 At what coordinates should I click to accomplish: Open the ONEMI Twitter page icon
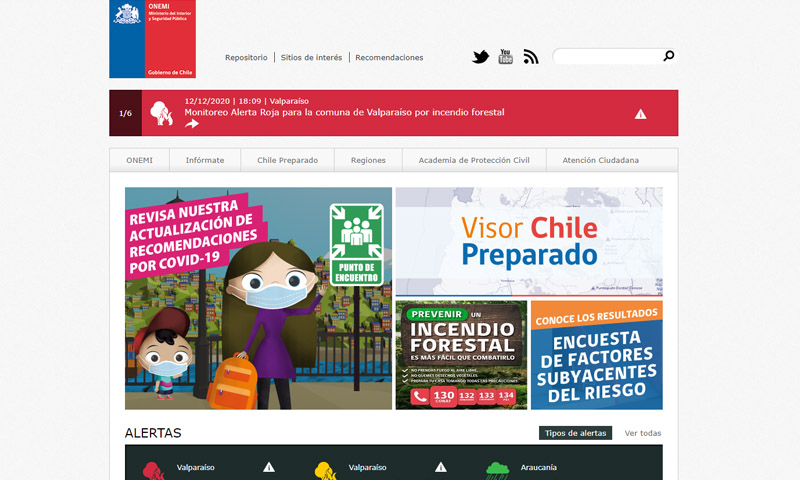point(480,57)
